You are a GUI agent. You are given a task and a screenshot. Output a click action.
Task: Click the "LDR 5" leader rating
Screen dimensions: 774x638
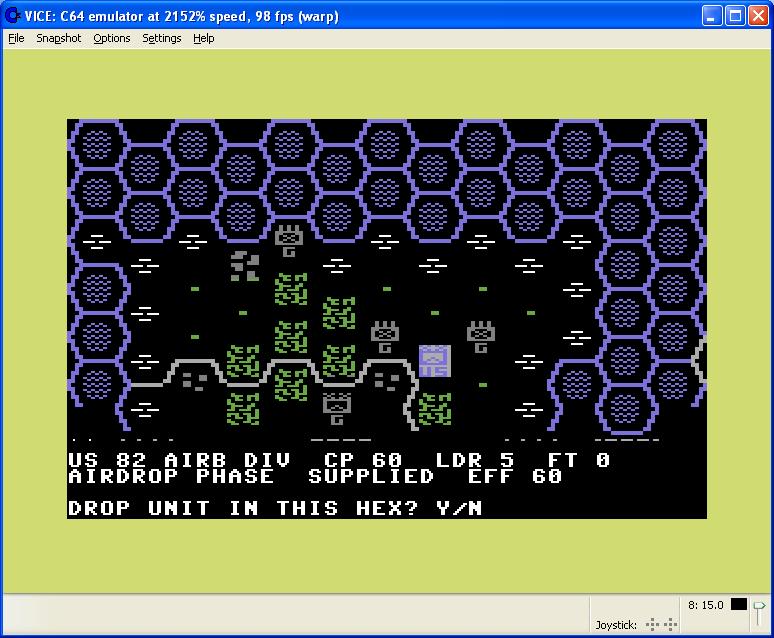475,460
